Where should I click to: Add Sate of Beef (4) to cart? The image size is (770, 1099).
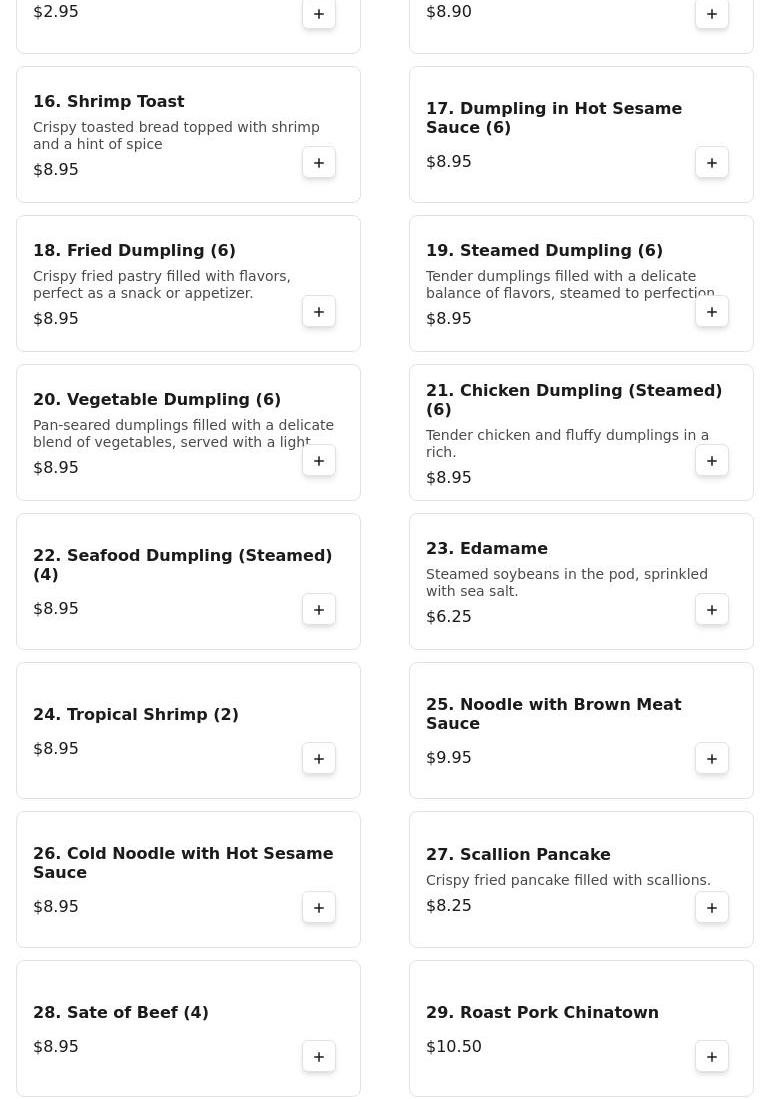coord(319,1057)
